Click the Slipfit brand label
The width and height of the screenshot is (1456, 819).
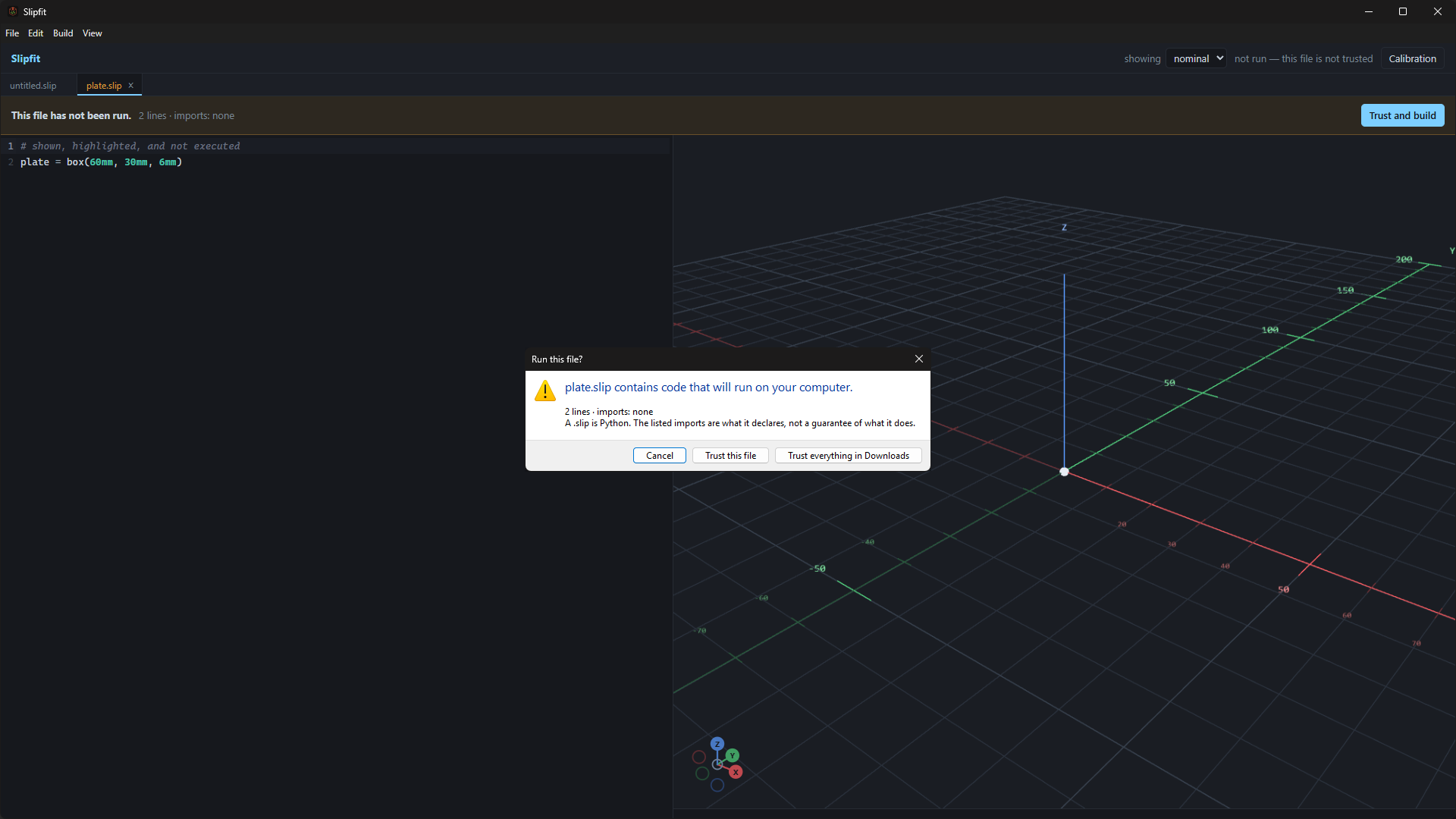click(26, 58)
